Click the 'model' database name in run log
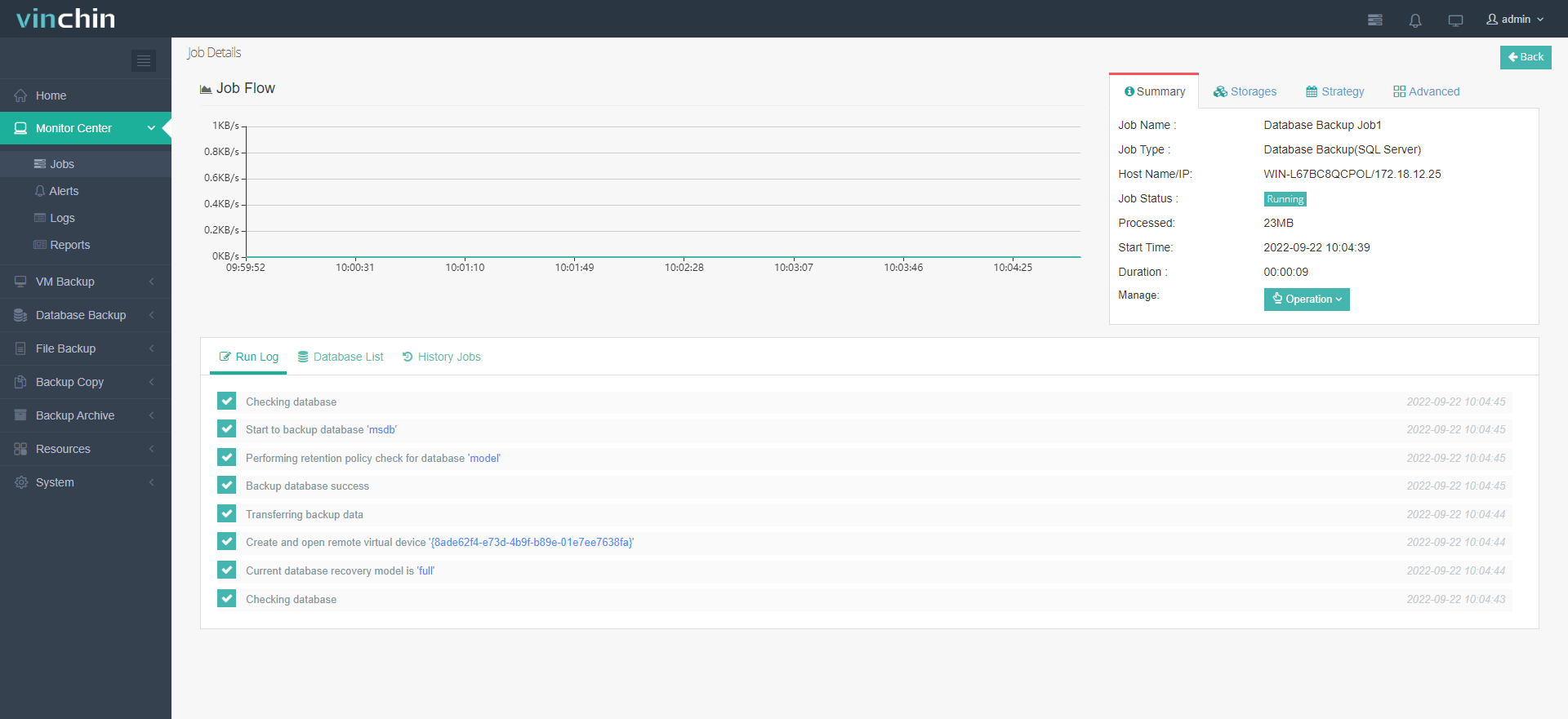1568x719 pixels. click(x=484, y=458)
